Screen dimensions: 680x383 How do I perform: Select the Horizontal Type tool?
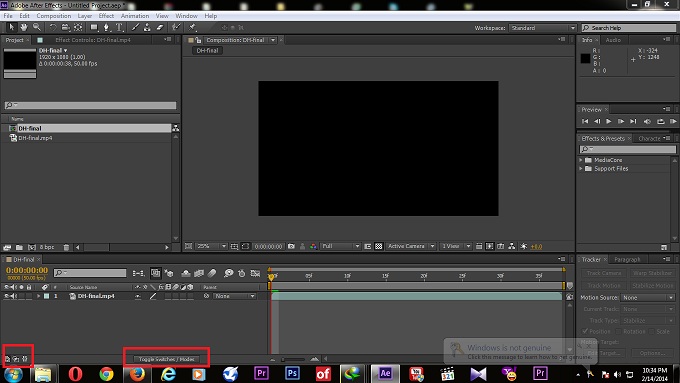pyautogui.click(x=119, y=27)
